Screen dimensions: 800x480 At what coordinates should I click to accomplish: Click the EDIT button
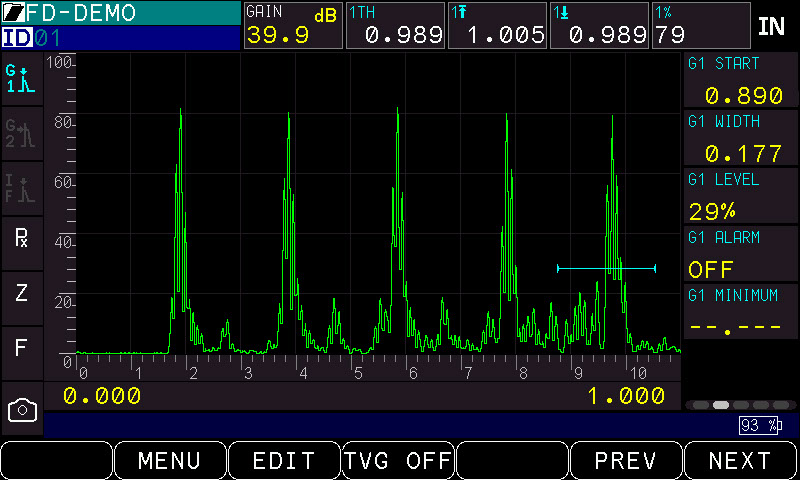284,460
